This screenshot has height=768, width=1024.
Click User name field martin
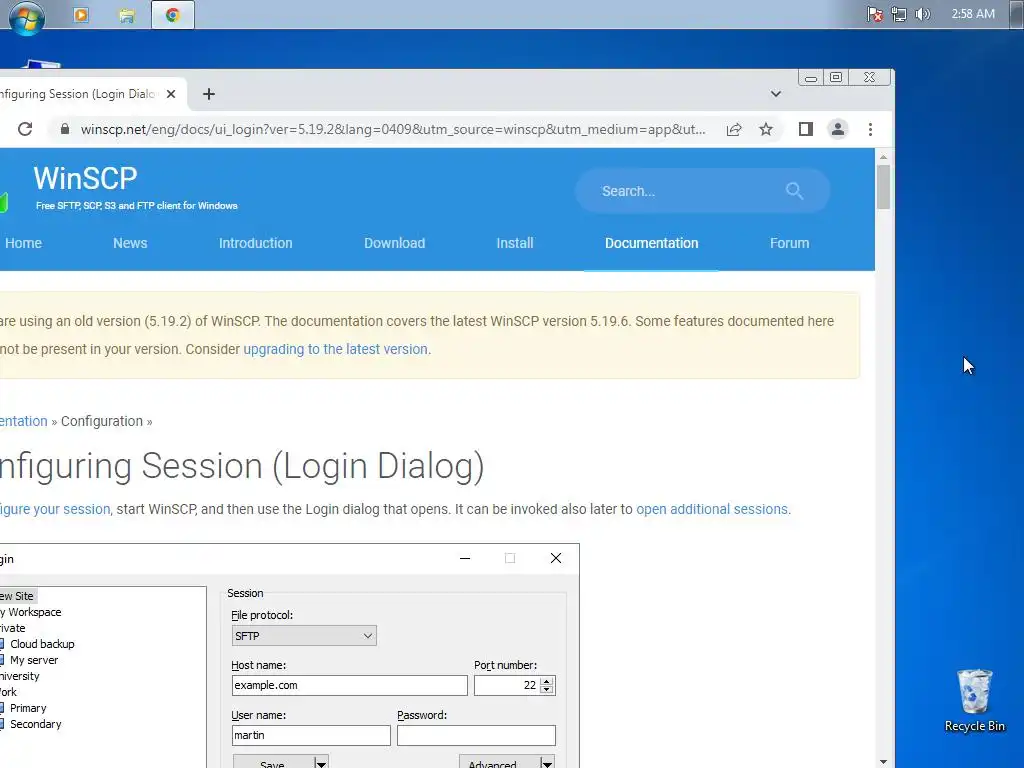pos(311,735)
